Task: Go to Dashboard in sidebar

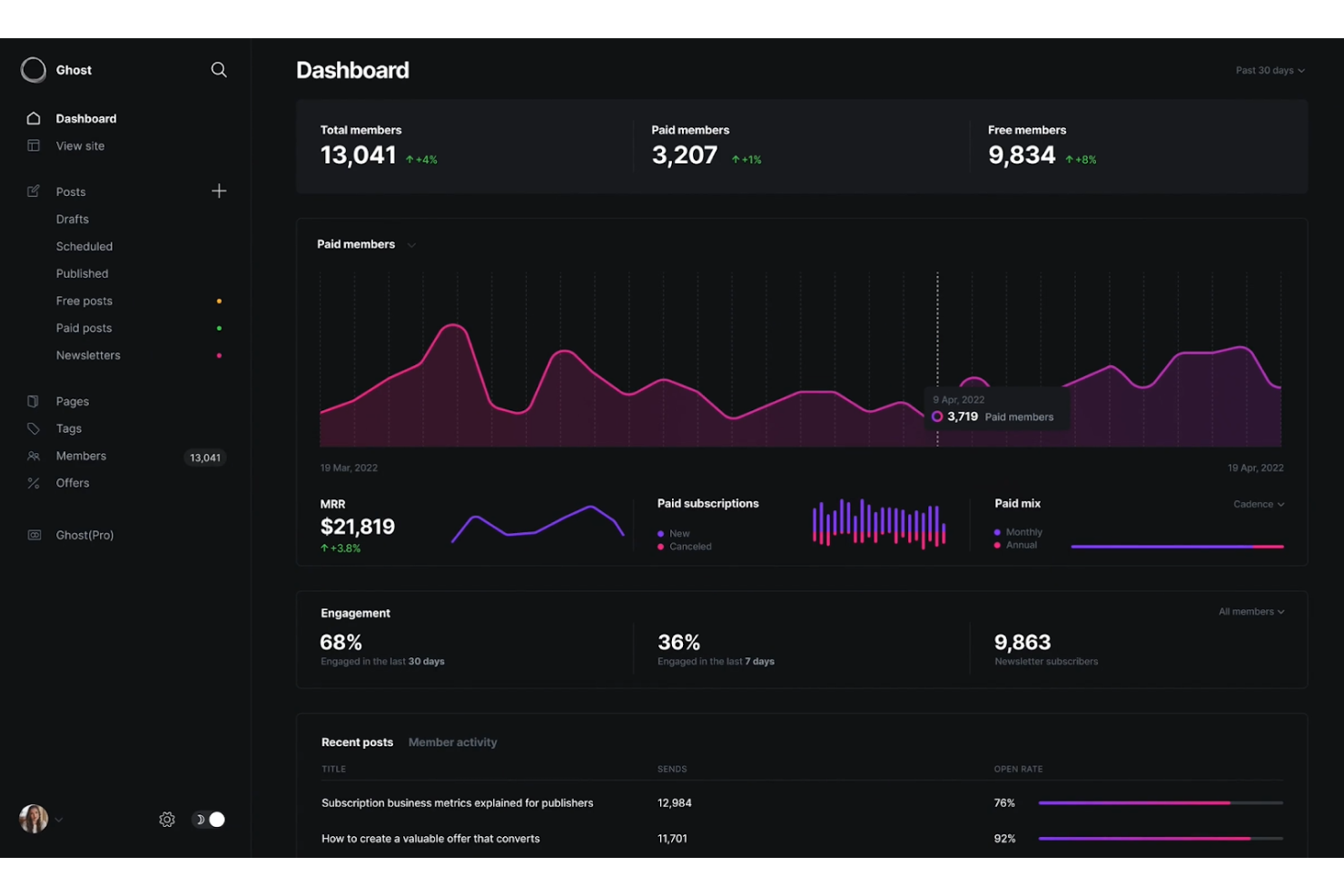Action: 86,119
